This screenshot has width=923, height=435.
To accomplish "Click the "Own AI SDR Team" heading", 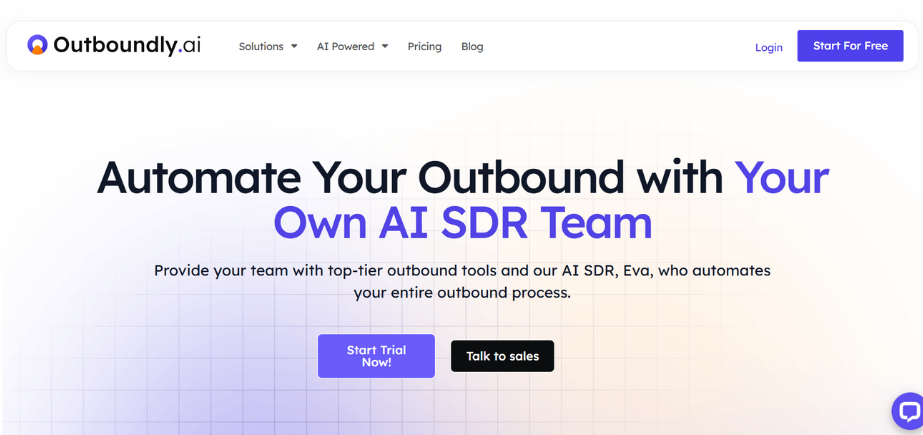I will (463, 224).
